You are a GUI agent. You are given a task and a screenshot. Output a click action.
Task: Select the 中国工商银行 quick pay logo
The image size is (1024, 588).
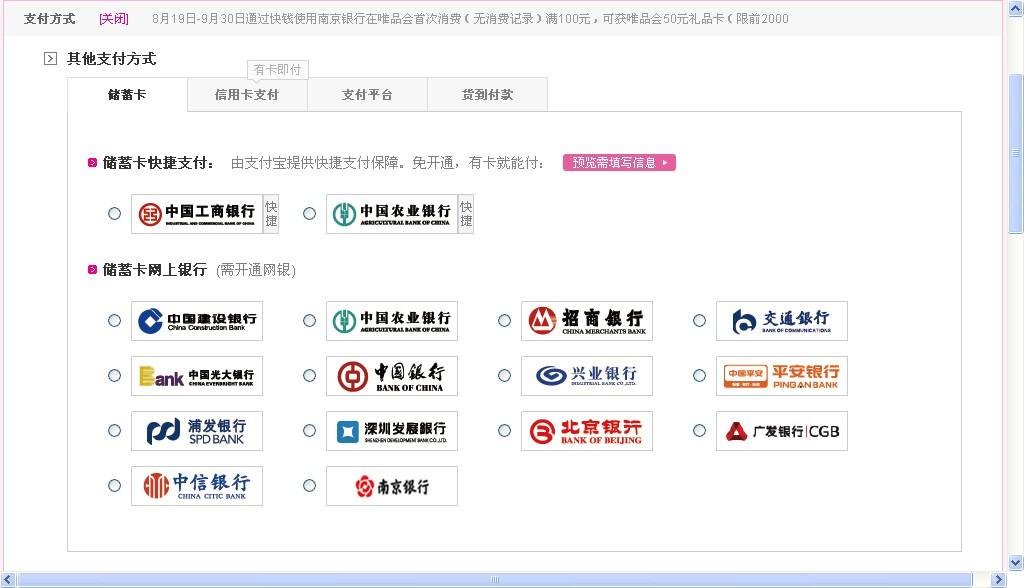click(196, 213)
